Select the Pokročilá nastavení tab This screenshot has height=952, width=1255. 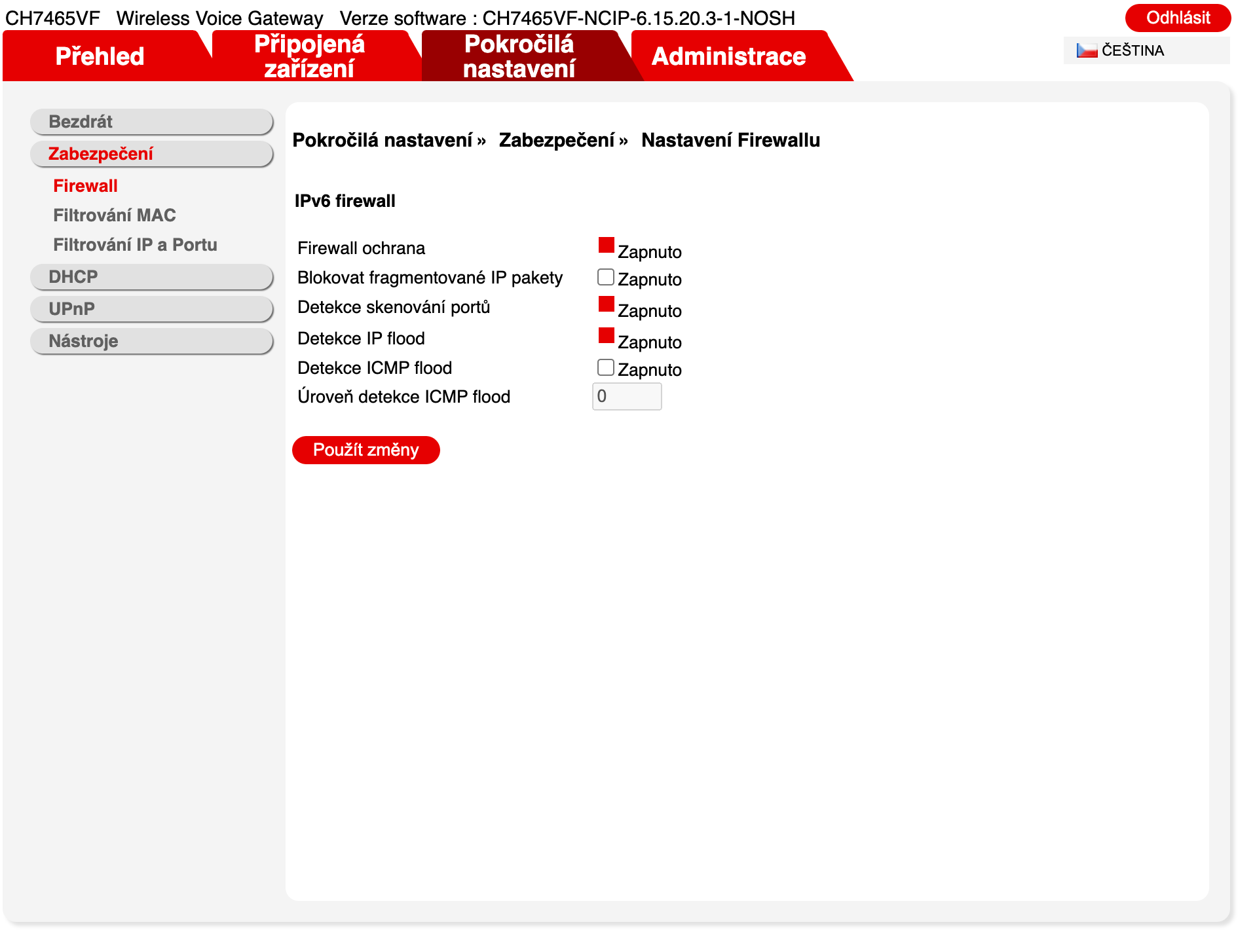[519, 56]
